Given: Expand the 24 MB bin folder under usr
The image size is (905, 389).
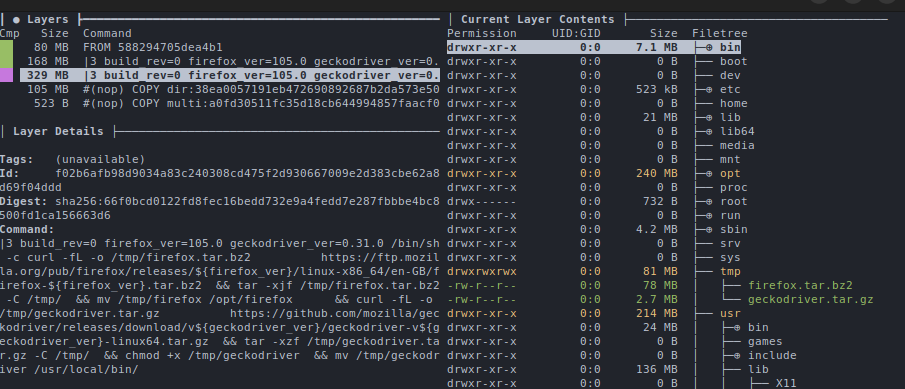Looking at the screenshot, I should click(738, 328).
